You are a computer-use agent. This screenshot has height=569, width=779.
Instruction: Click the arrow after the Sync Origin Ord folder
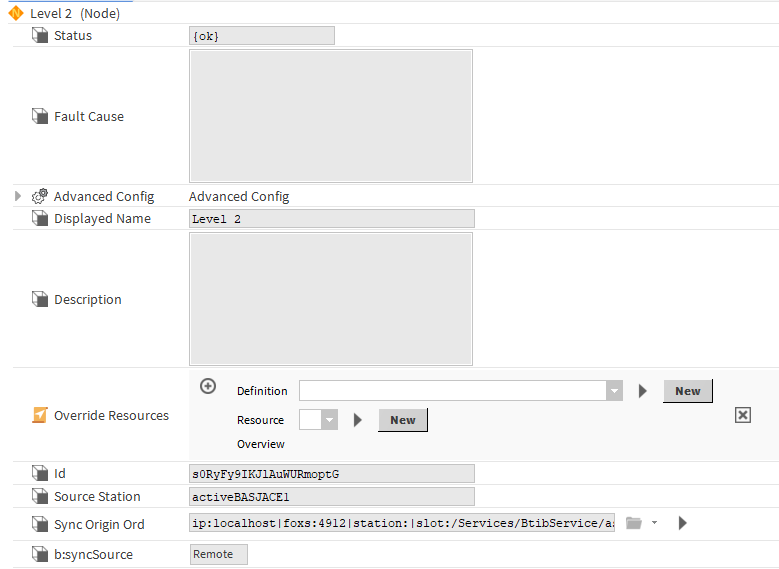tap(682, 523)
